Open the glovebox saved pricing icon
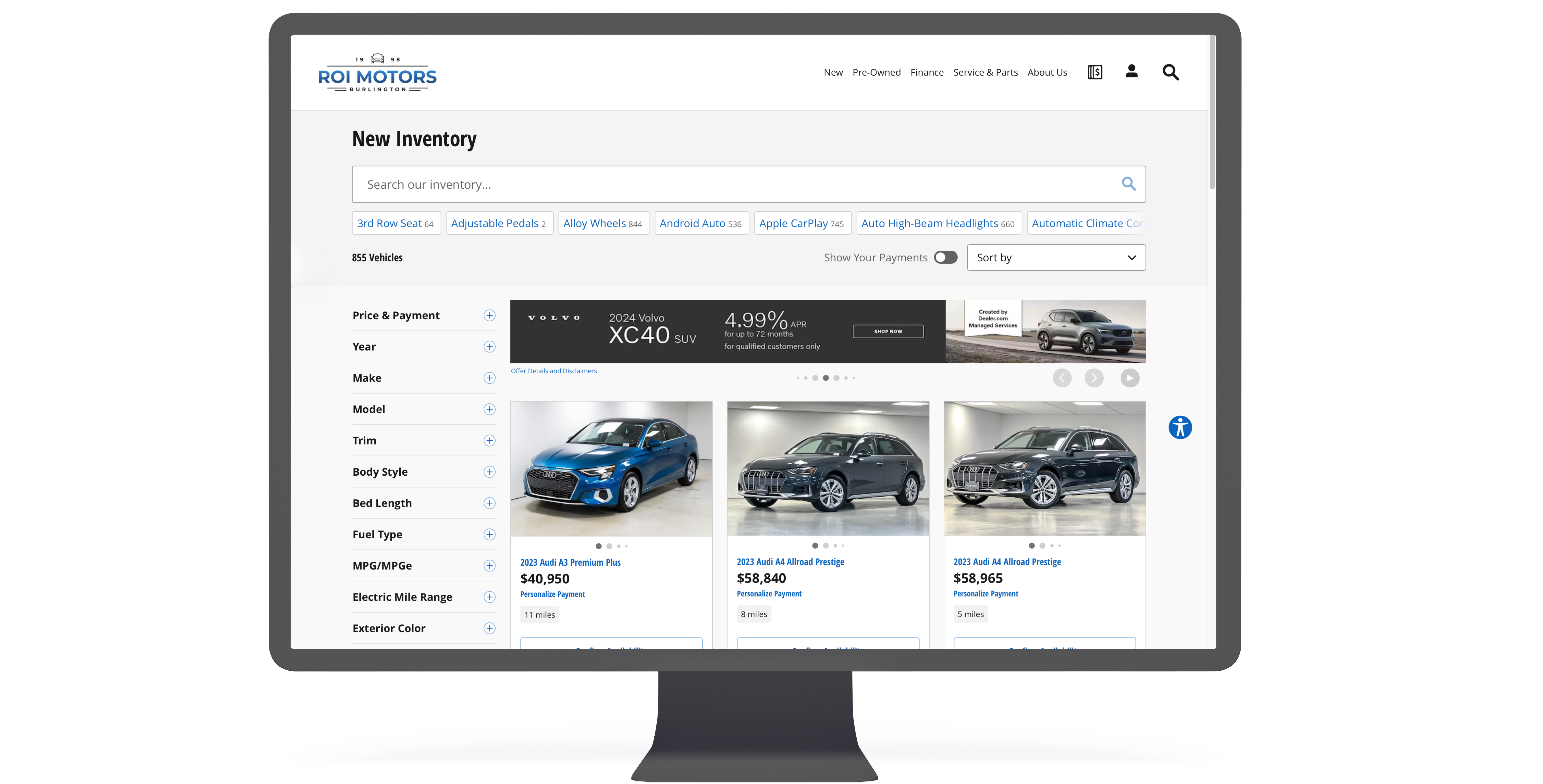Image resolution: width=1543 pixels, height=784 pixels. click(1095, 72)
